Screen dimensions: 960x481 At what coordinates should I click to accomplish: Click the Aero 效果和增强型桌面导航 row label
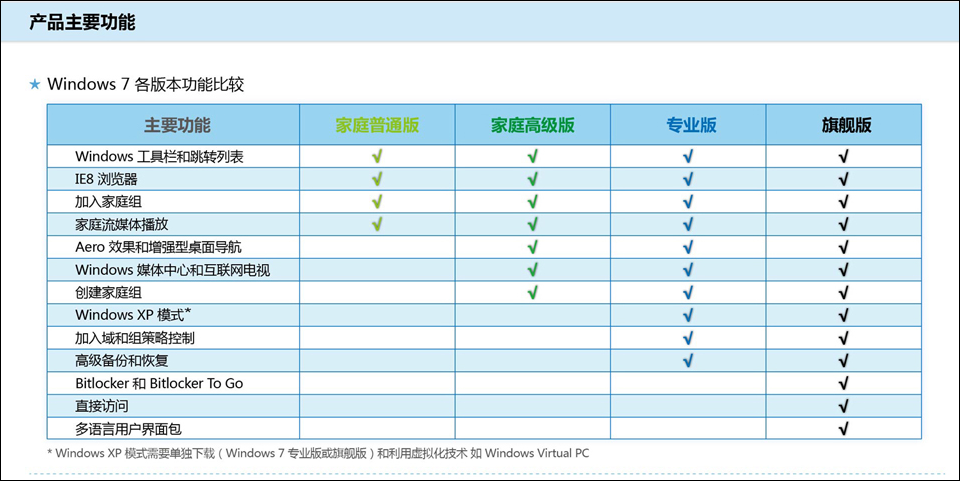pyautogui.click(x=159, y=247)
